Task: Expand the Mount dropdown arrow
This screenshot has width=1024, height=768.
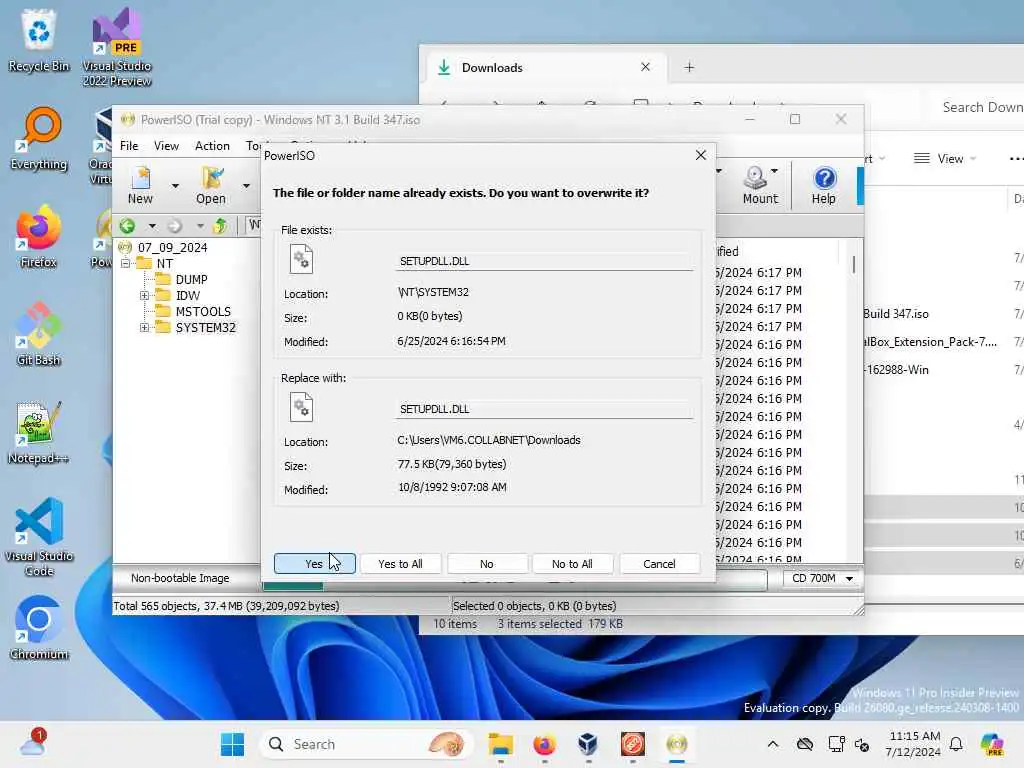Action: coord(775,172)
